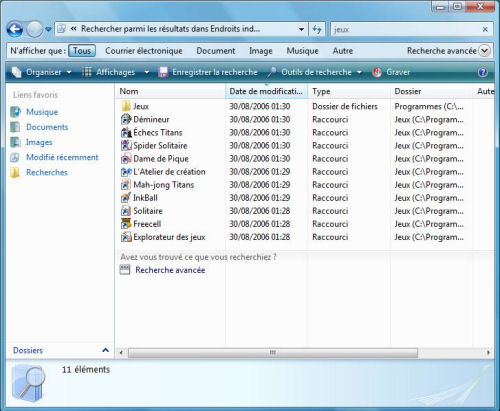The width and height of the screenshot is (500, 411).
Task: Click Enregistrer la recherche
Action: tap(208, 72)
